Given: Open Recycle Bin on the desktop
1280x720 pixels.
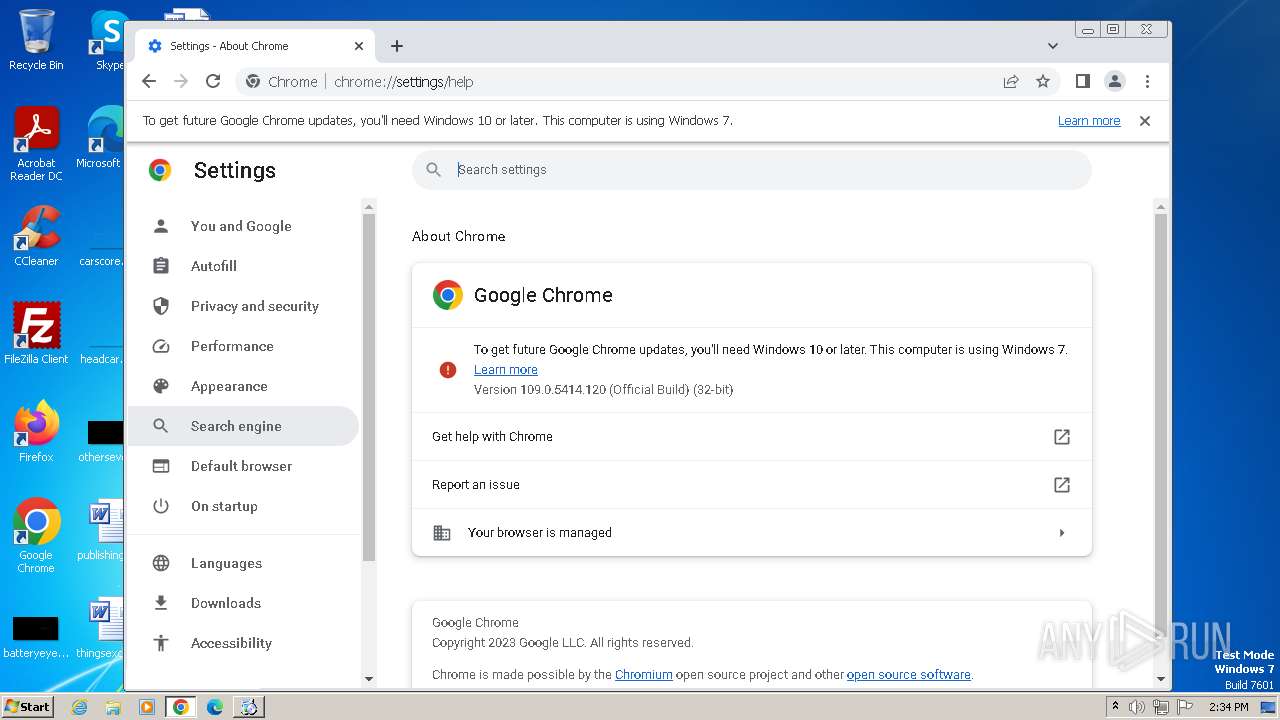Looking at the screenshot, I should (x=36, y=40).
